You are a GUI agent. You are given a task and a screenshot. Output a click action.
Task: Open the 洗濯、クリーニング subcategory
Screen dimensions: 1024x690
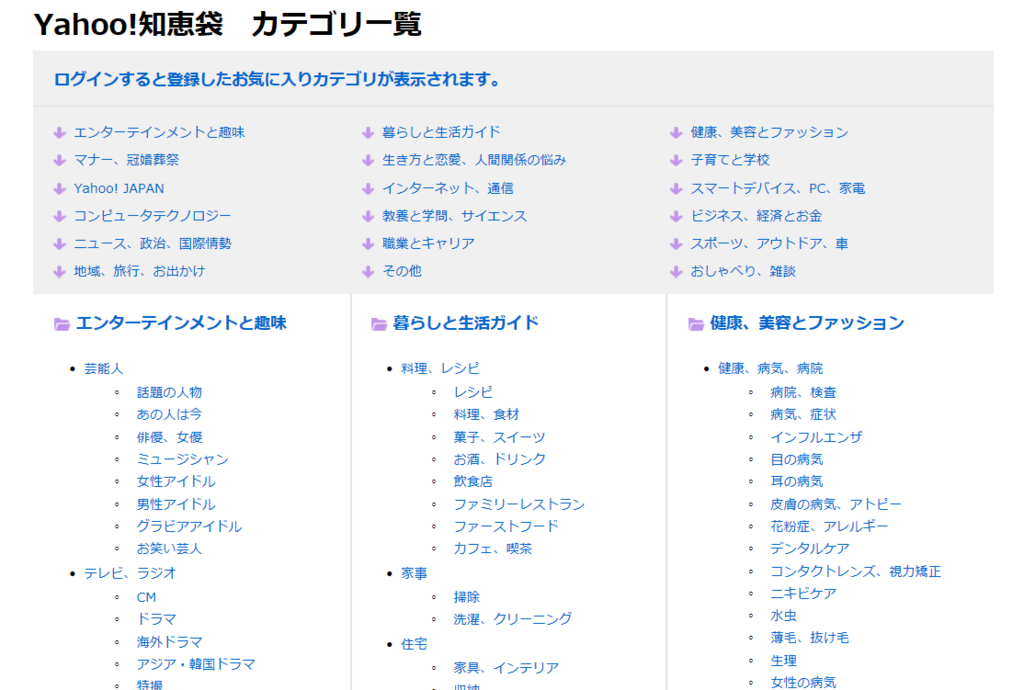[513, 619]
